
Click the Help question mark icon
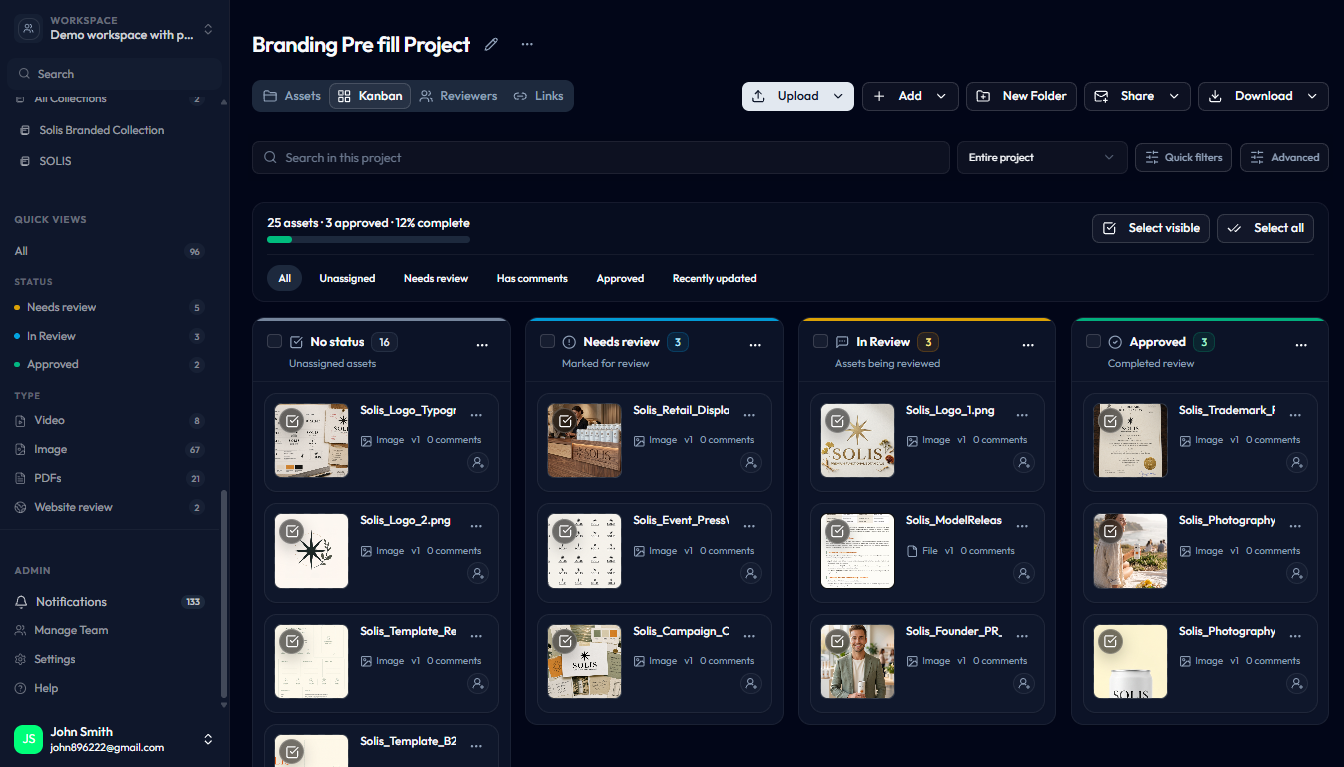click(x=21, y=689)
